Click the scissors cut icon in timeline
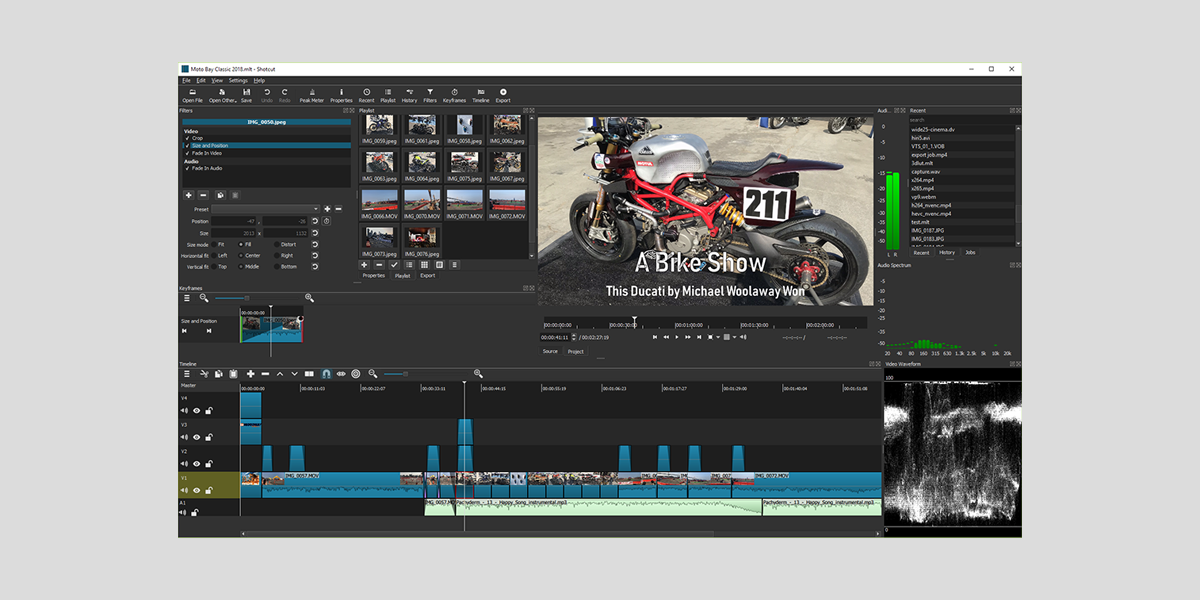 [204, 374]
